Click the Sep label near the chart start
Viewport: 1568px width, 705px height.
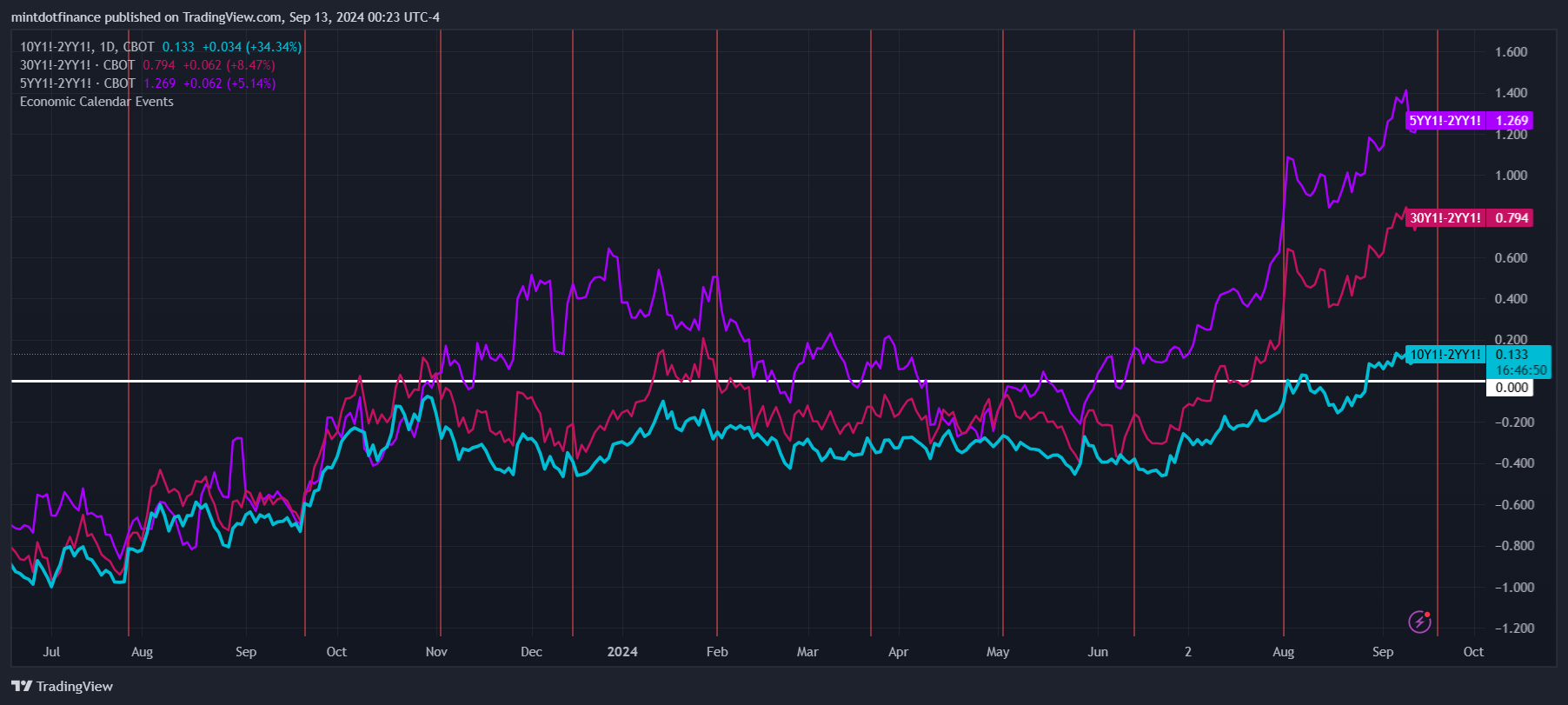click(x=246, y=652)
